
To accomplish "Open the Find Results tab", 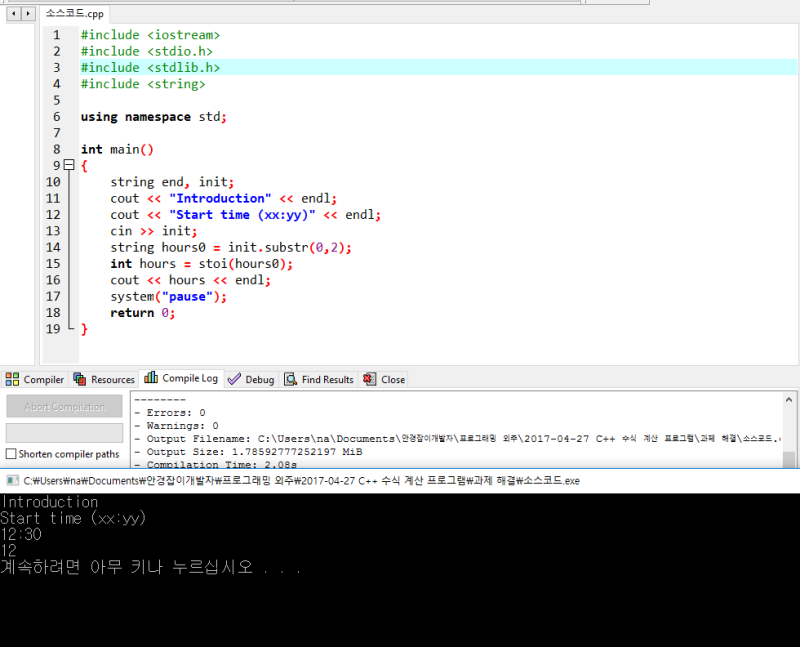I will pyautogui.click(x=319, y=380).
